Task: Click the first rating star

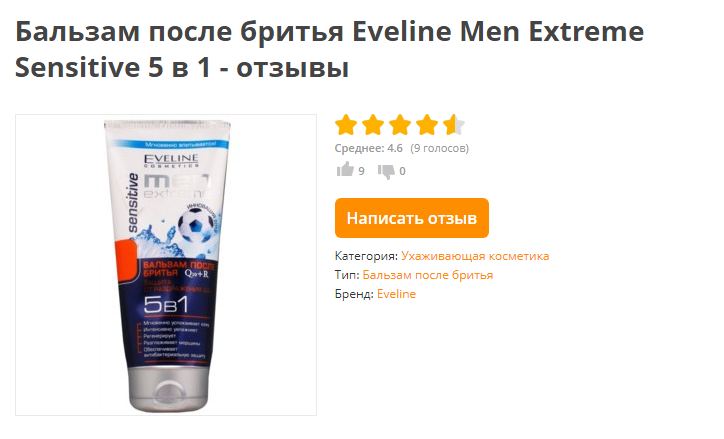Action: (x=346, y=125)
